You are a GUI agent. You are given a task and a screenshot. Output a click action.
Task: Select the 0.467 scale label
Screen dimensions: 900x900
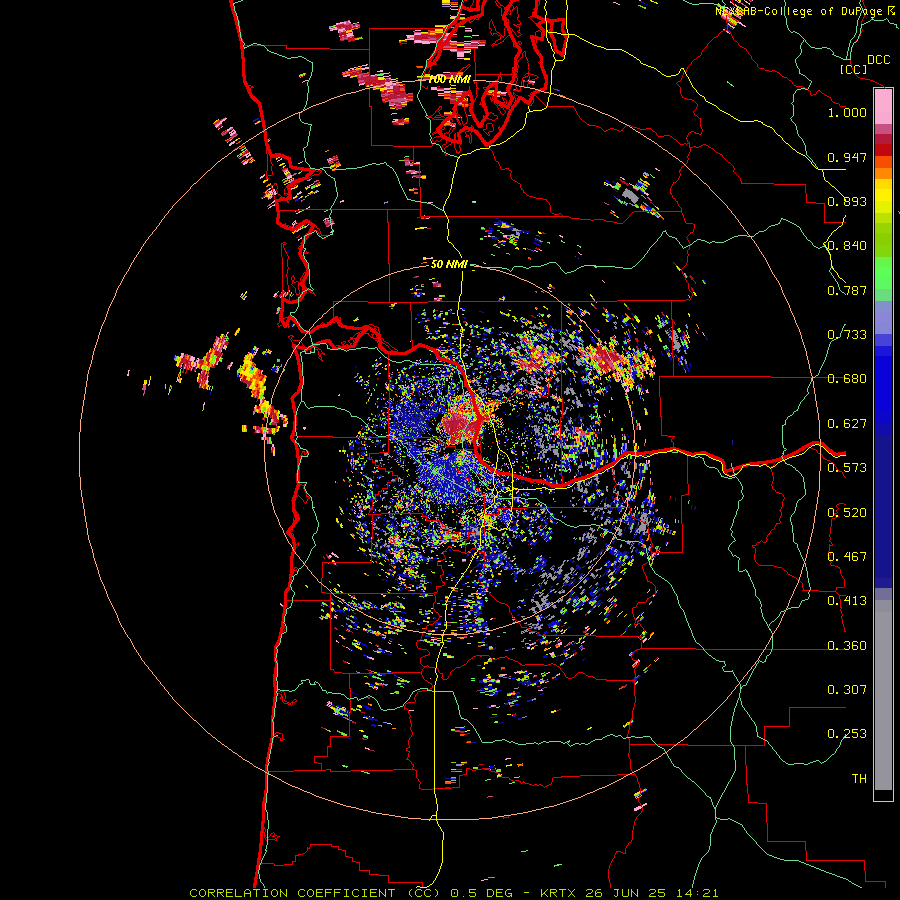847,557
